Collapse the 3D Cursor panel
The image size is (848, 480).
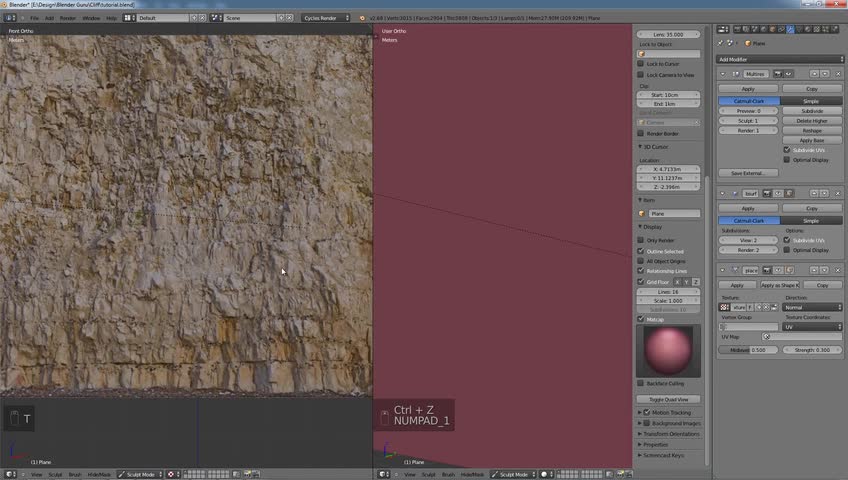click(640, 146)
